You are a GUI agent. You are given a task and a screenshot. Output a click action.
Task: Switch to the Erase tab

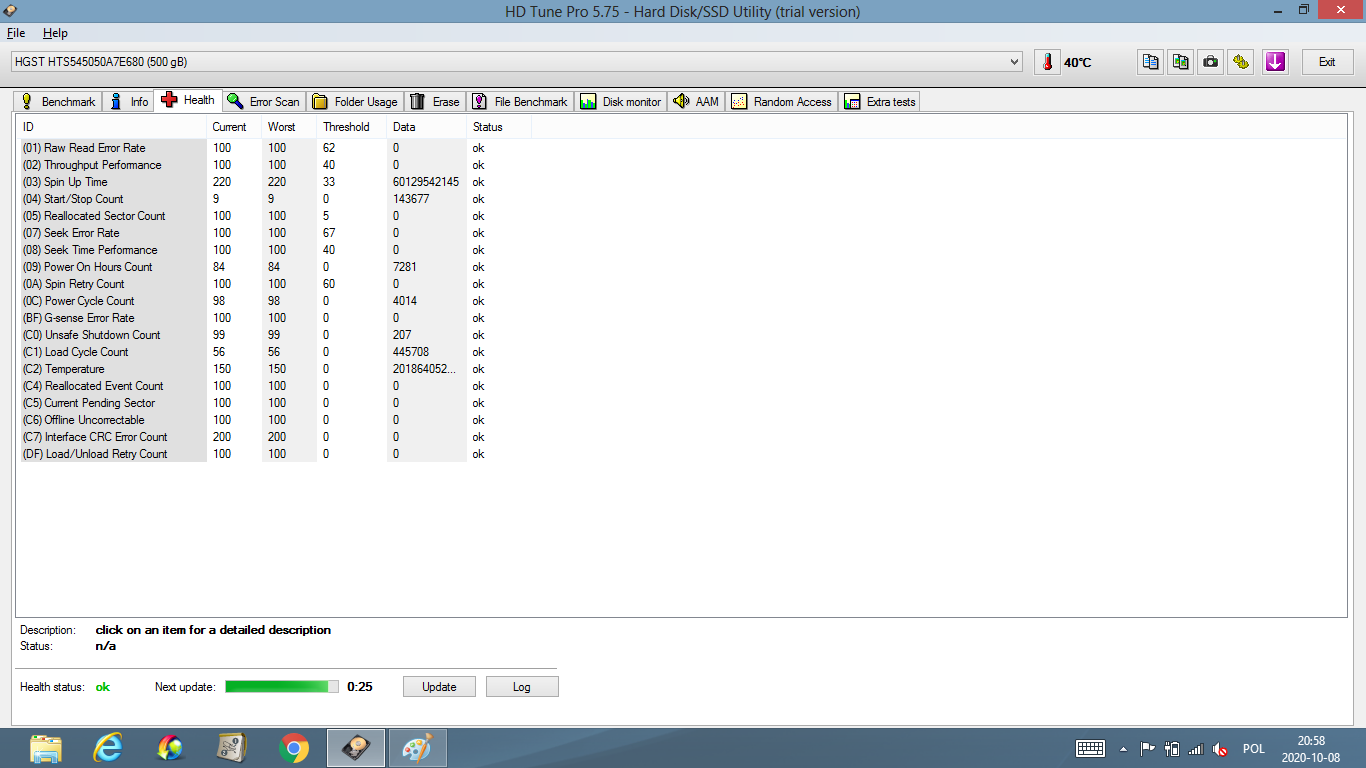pyautogui.click(x=435, y=102)
